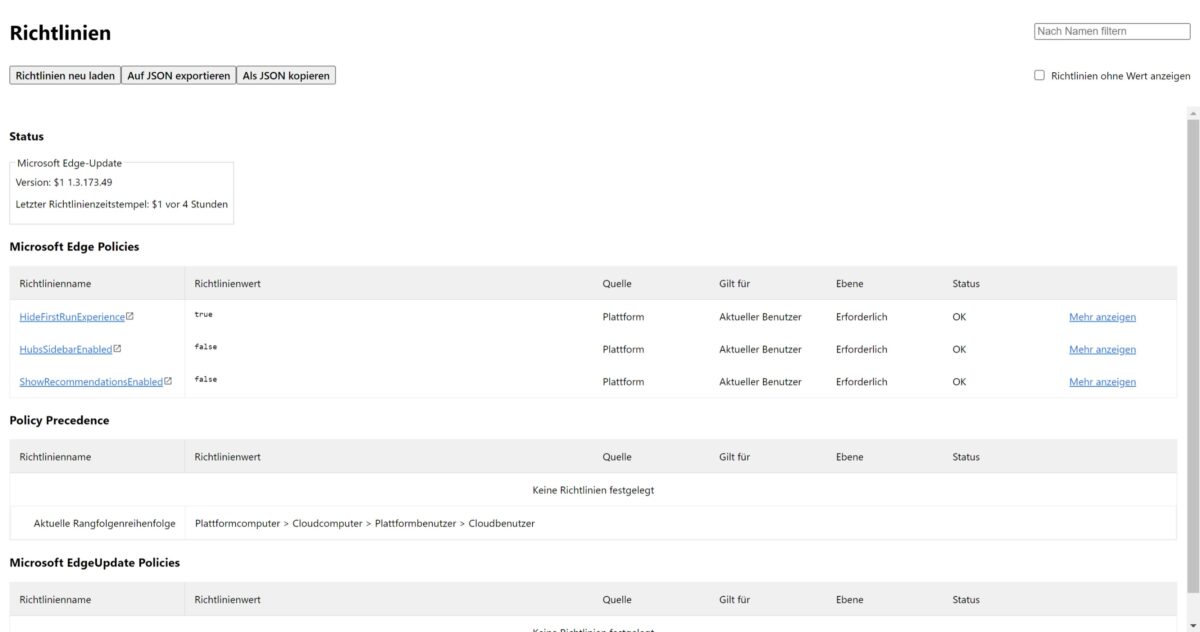Select the 'Version: $1 1.3.173.49' text
Image resolution: width=1200 pixels, height=632 pixels.
click(64, 182)
